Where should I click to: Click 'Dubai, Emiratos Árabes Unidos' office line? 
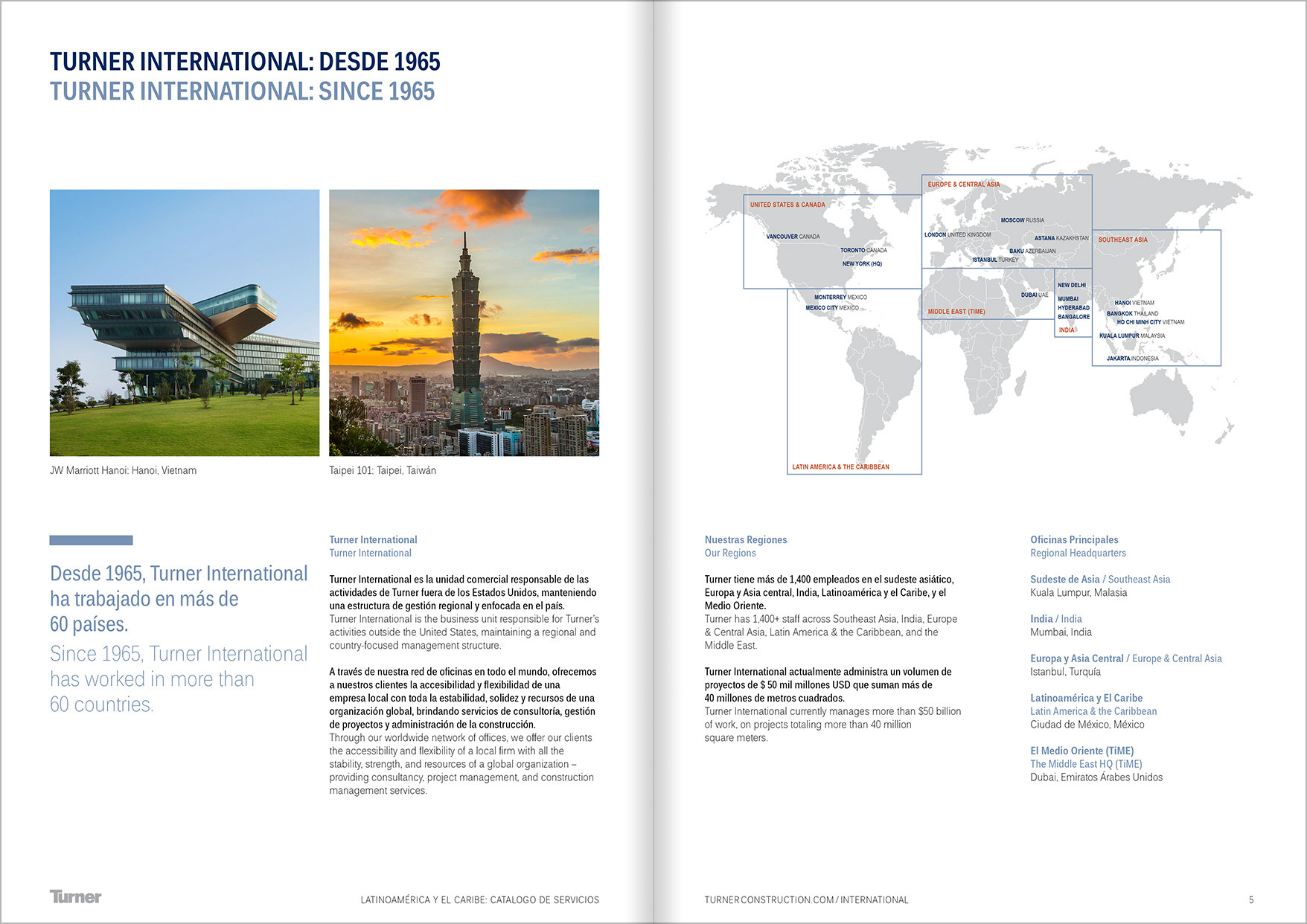[1096, 777]
